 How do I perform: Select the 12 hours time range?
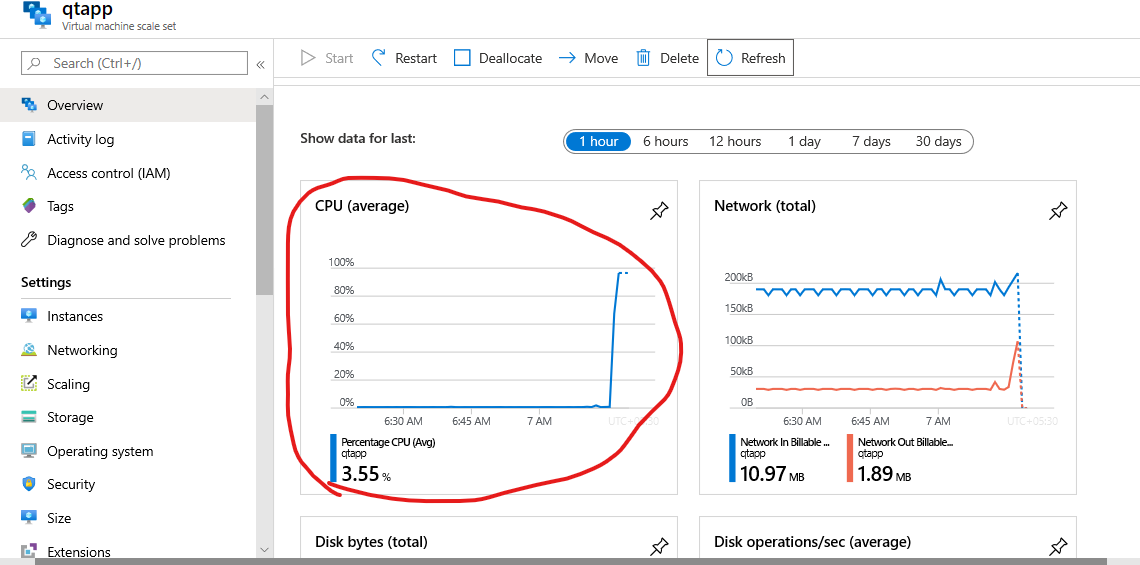click(735, 141)
